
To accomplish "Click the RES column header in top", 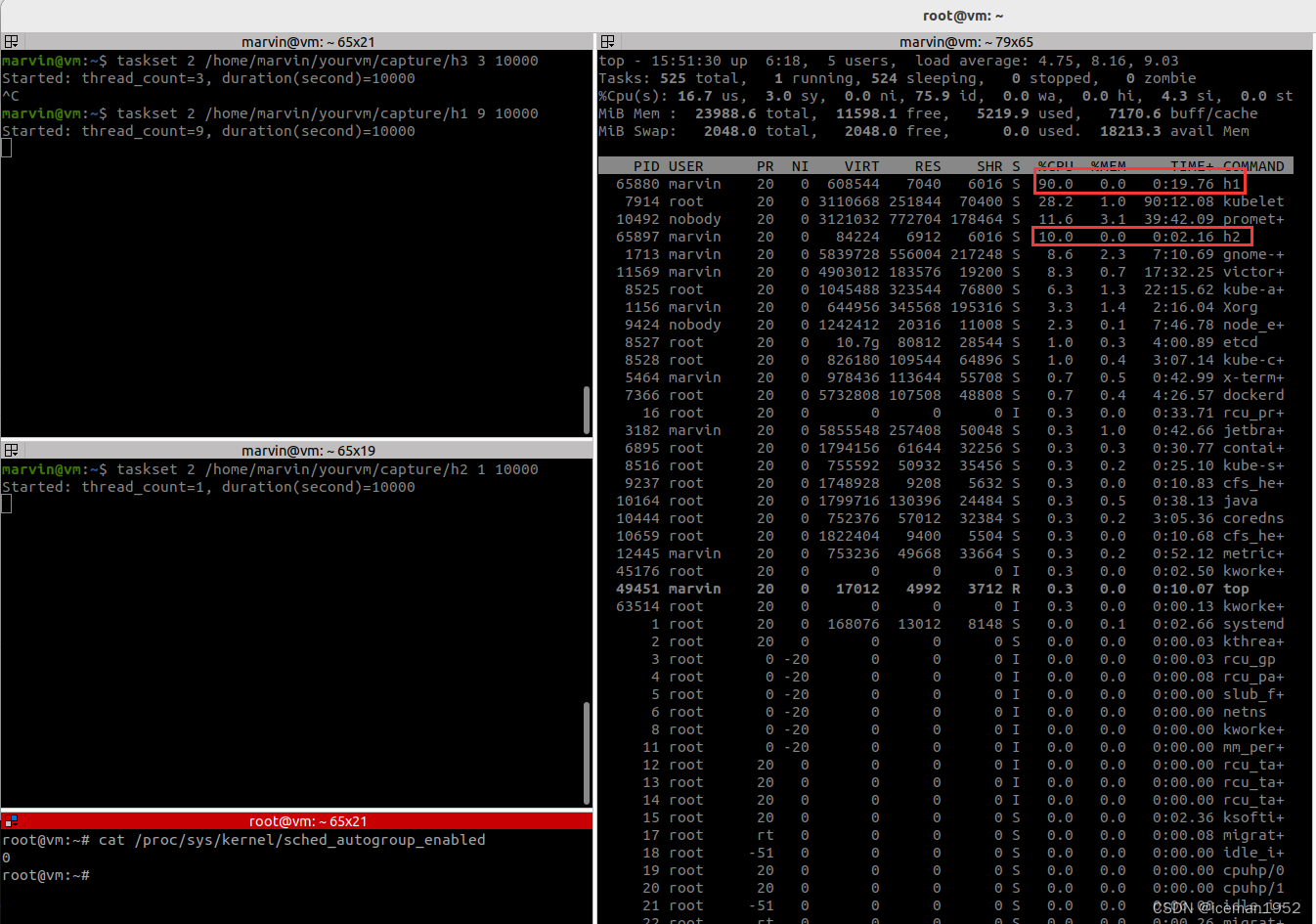I will 928,166.
